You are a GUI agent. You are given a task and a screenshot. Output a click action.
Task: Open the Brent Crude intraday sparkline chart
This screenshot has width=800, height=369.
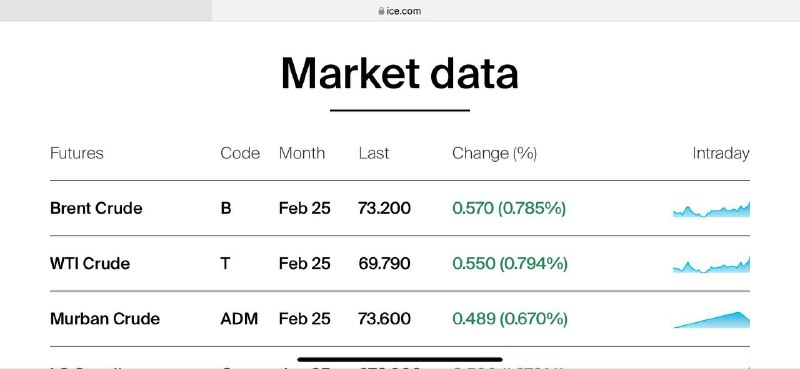(x=711, y=209)
